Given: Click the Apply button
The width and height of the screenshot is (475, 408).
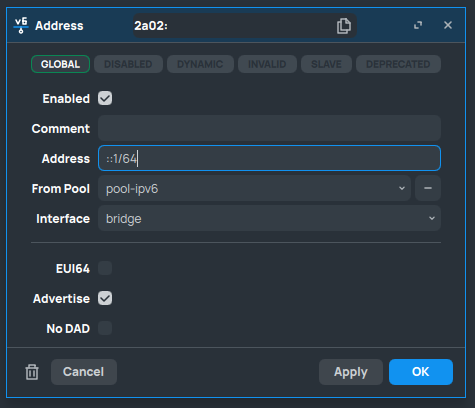Looking at the screenshot, I should point(351,372).
